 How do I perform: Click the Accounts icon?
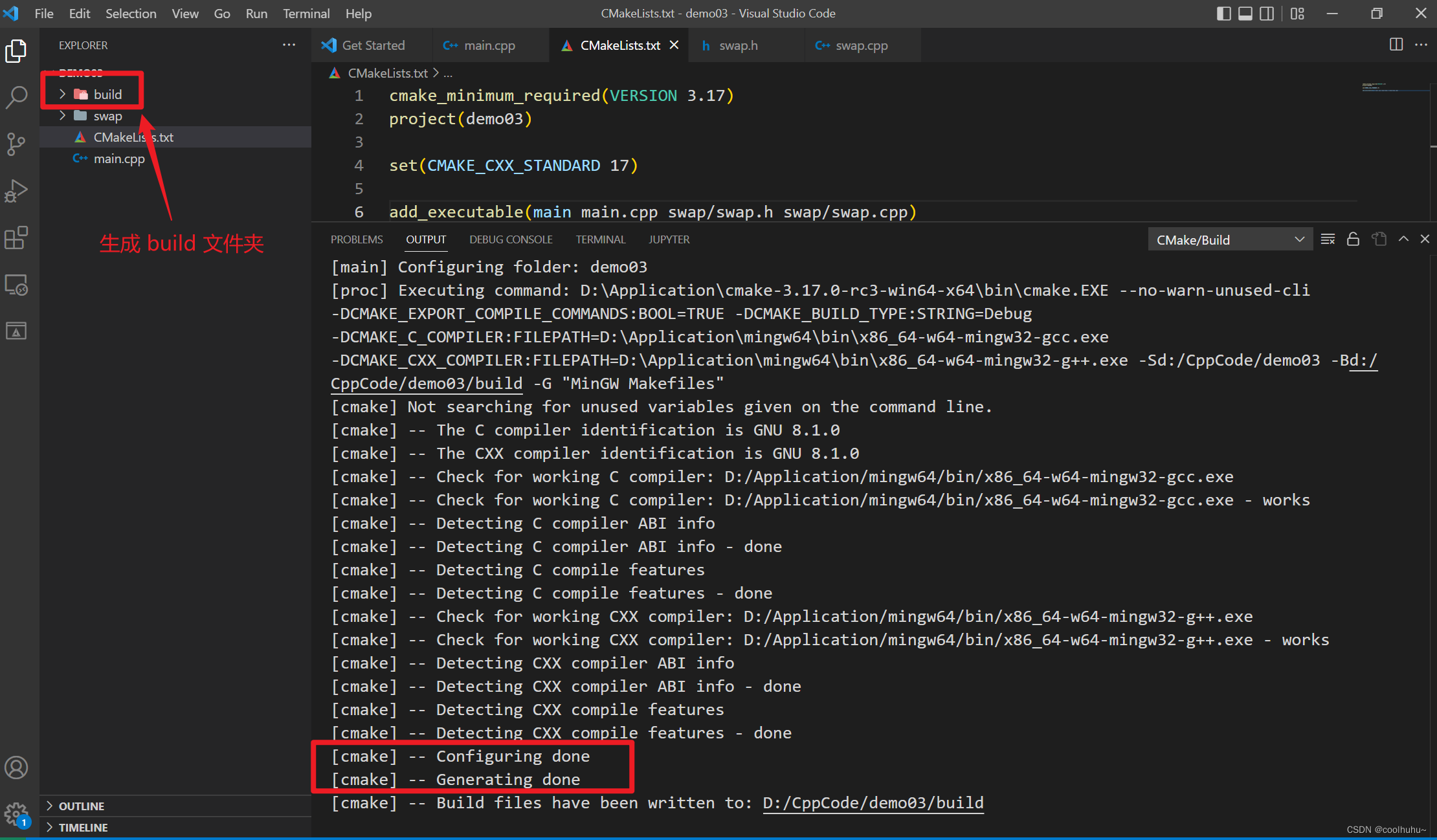(x=16, y=768)
